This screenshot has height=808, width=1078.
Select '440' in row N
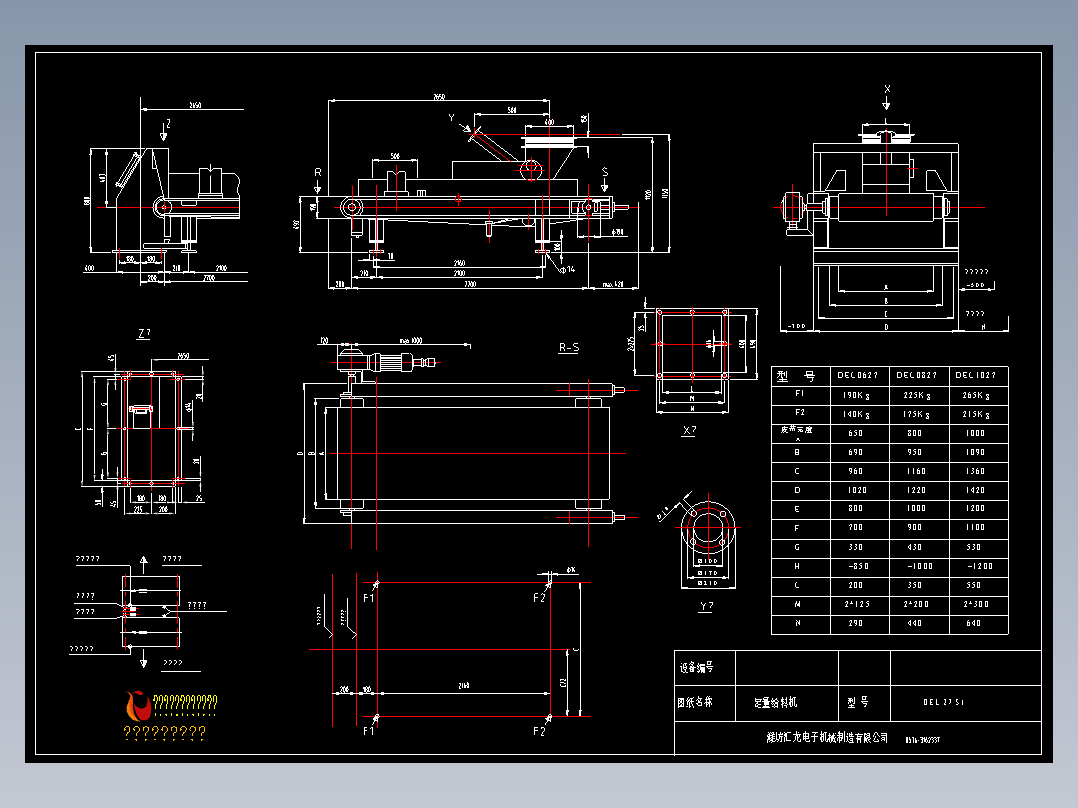pos(914,624)
